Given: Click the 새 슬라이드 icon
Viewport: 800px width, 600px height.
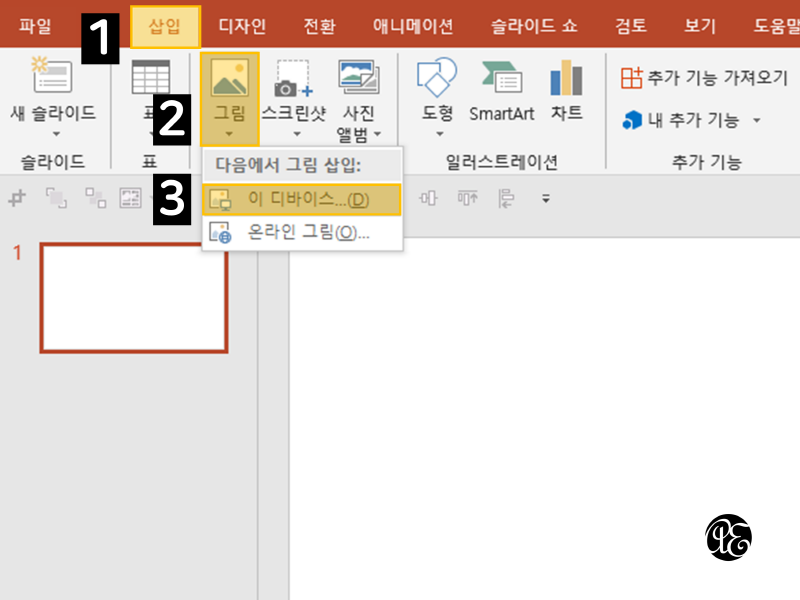Looking at the screenshot, I should [52, 75].
